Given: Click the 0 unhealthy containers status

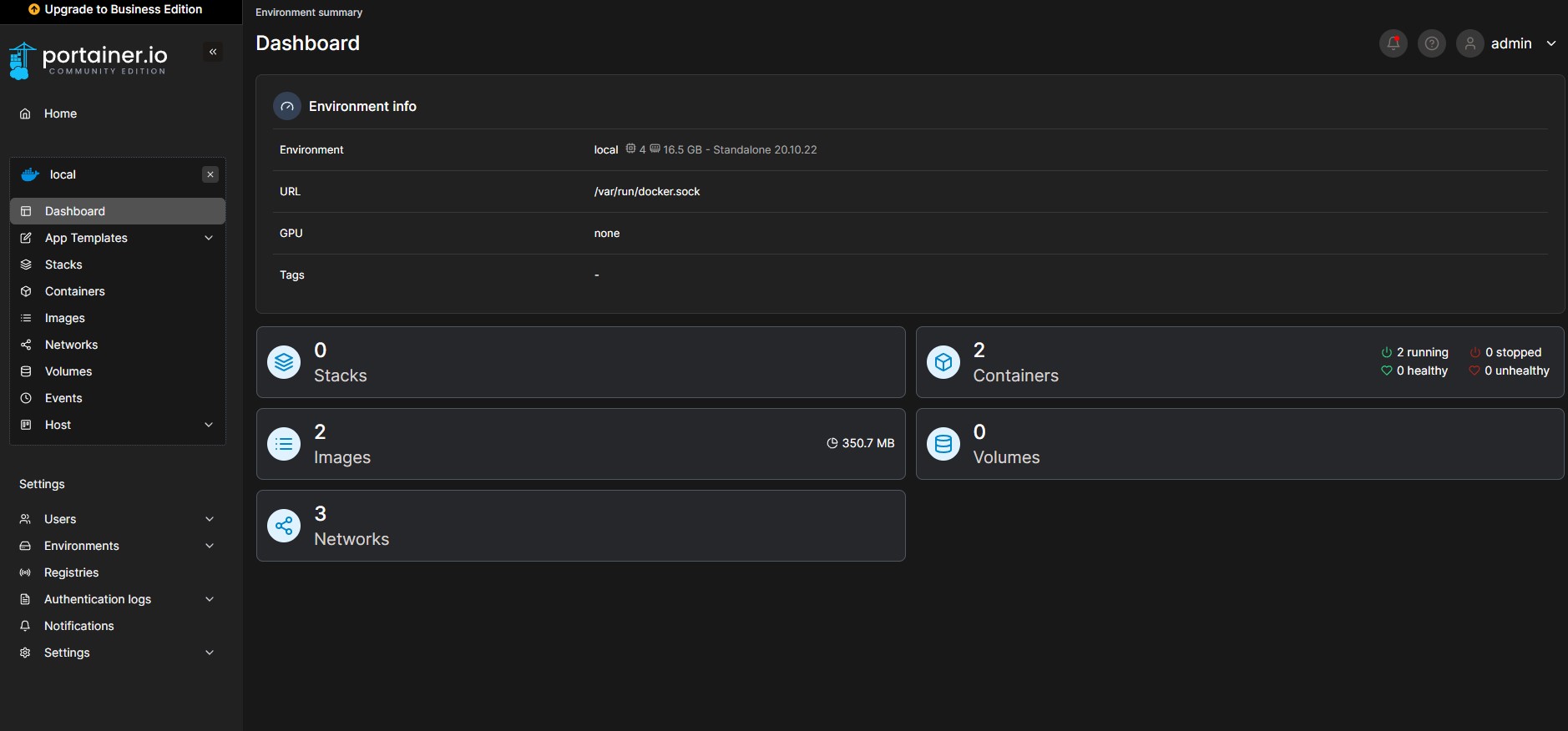Looking at the screenshot, I should click(x=1510, y=371).
